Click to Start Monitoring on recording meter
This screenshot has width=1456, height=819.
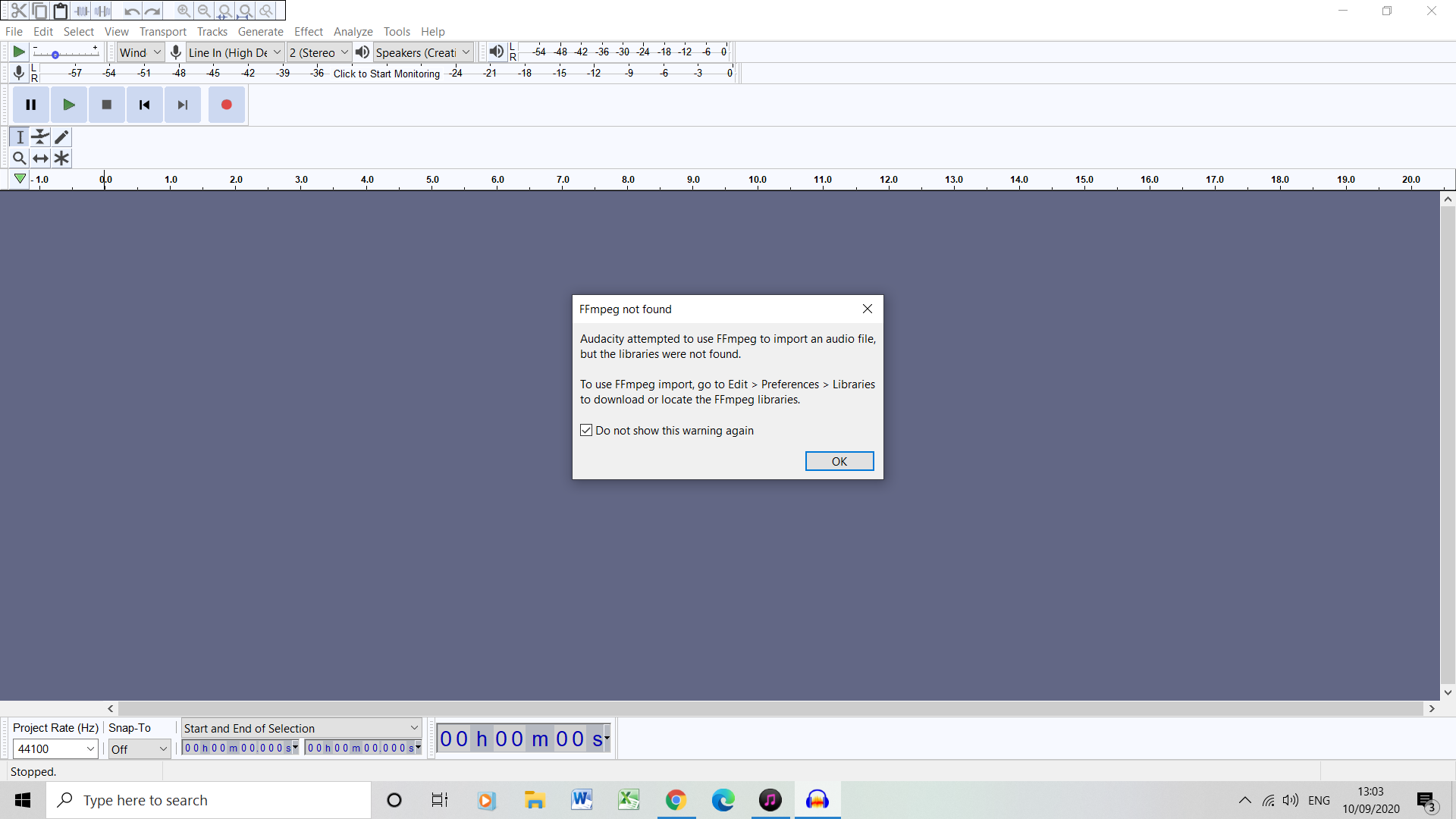click(387, 74)
